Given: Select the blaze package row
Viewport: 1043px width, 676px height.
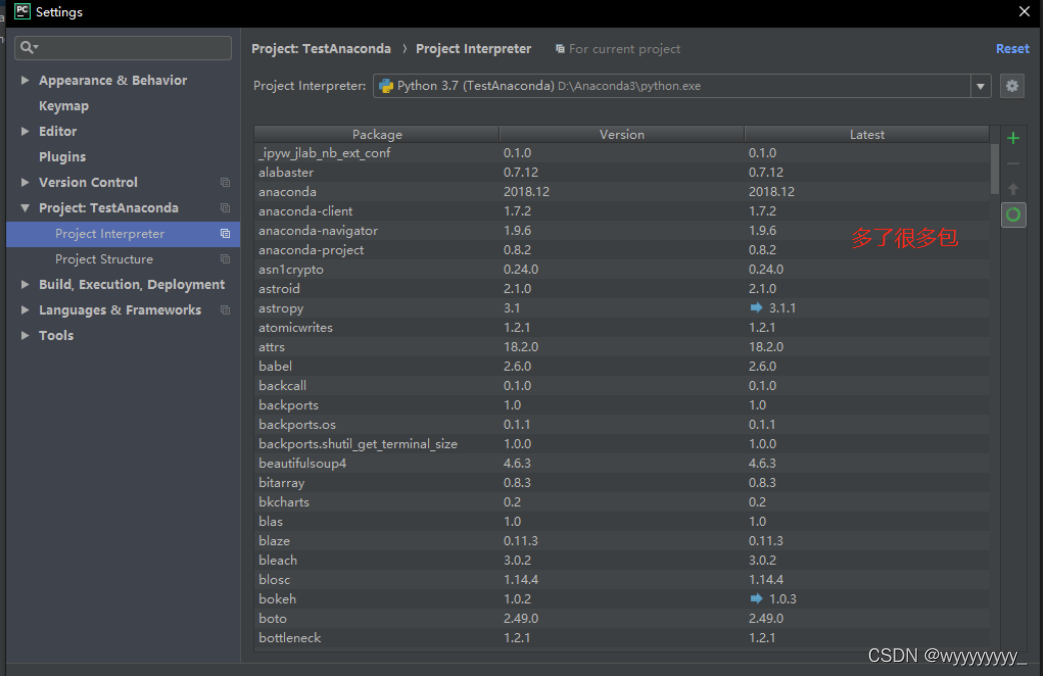Looking at the screenshot, I should pyautogui.click(x=622, y=541).
